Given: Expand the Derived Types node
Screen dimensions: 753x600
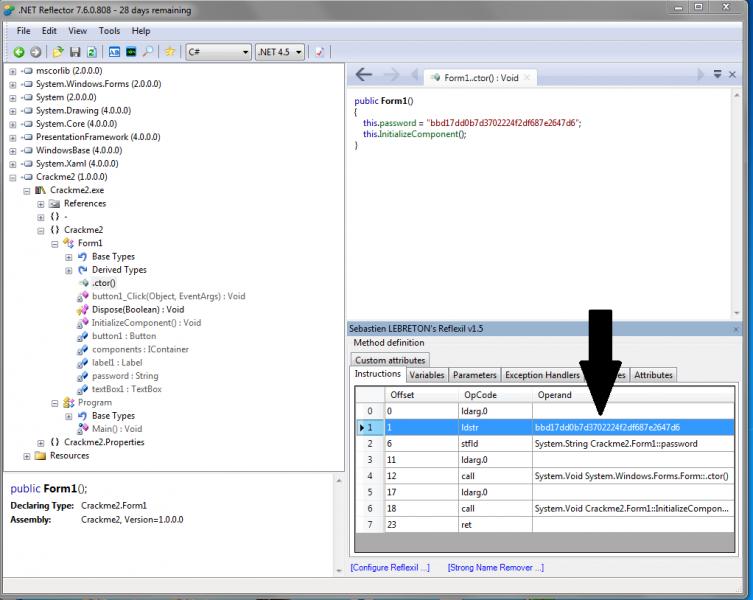Looking at the screenshot, I should click(x=69, y=270).
